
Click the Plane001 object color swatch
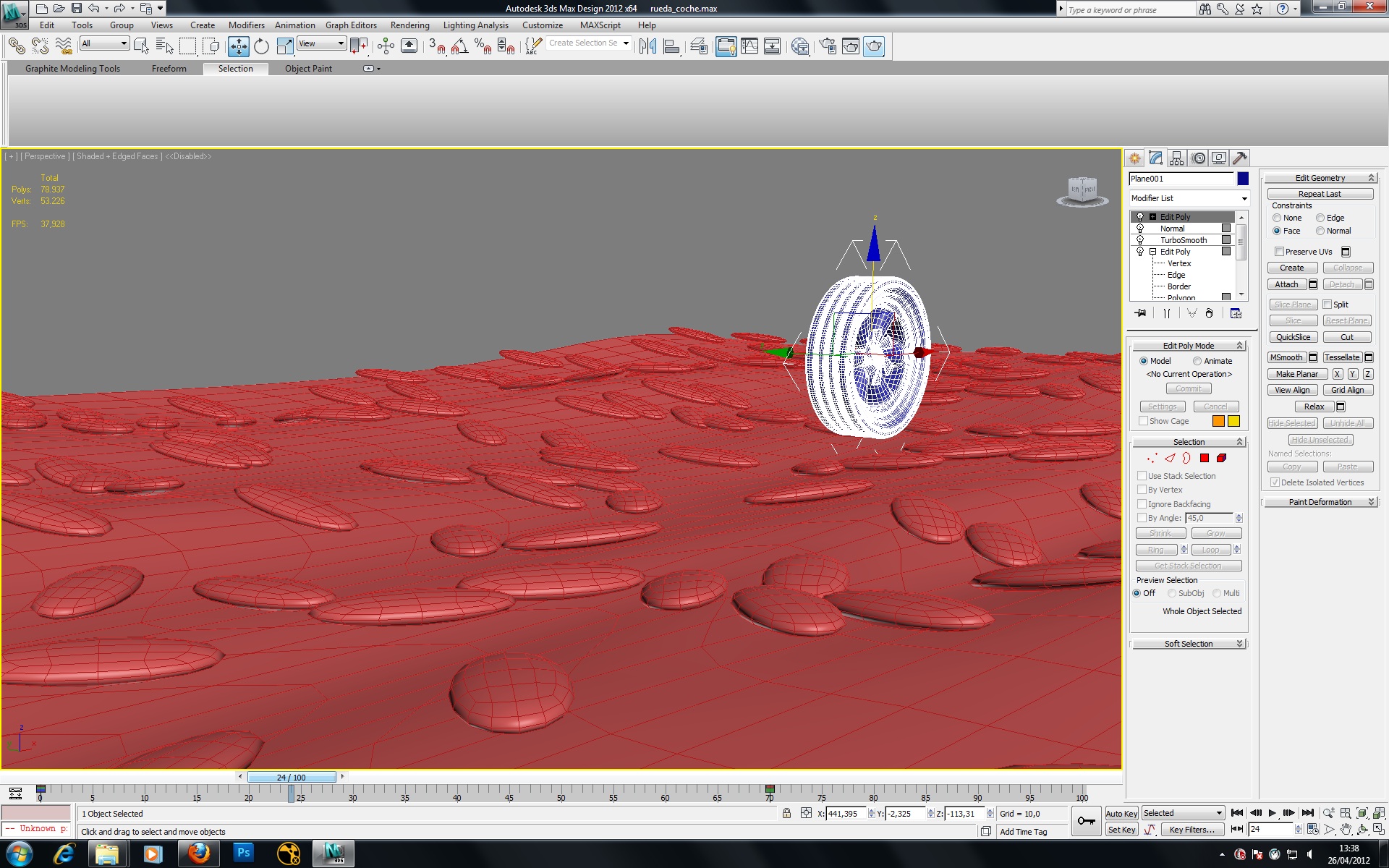(x=1242, y=179)
